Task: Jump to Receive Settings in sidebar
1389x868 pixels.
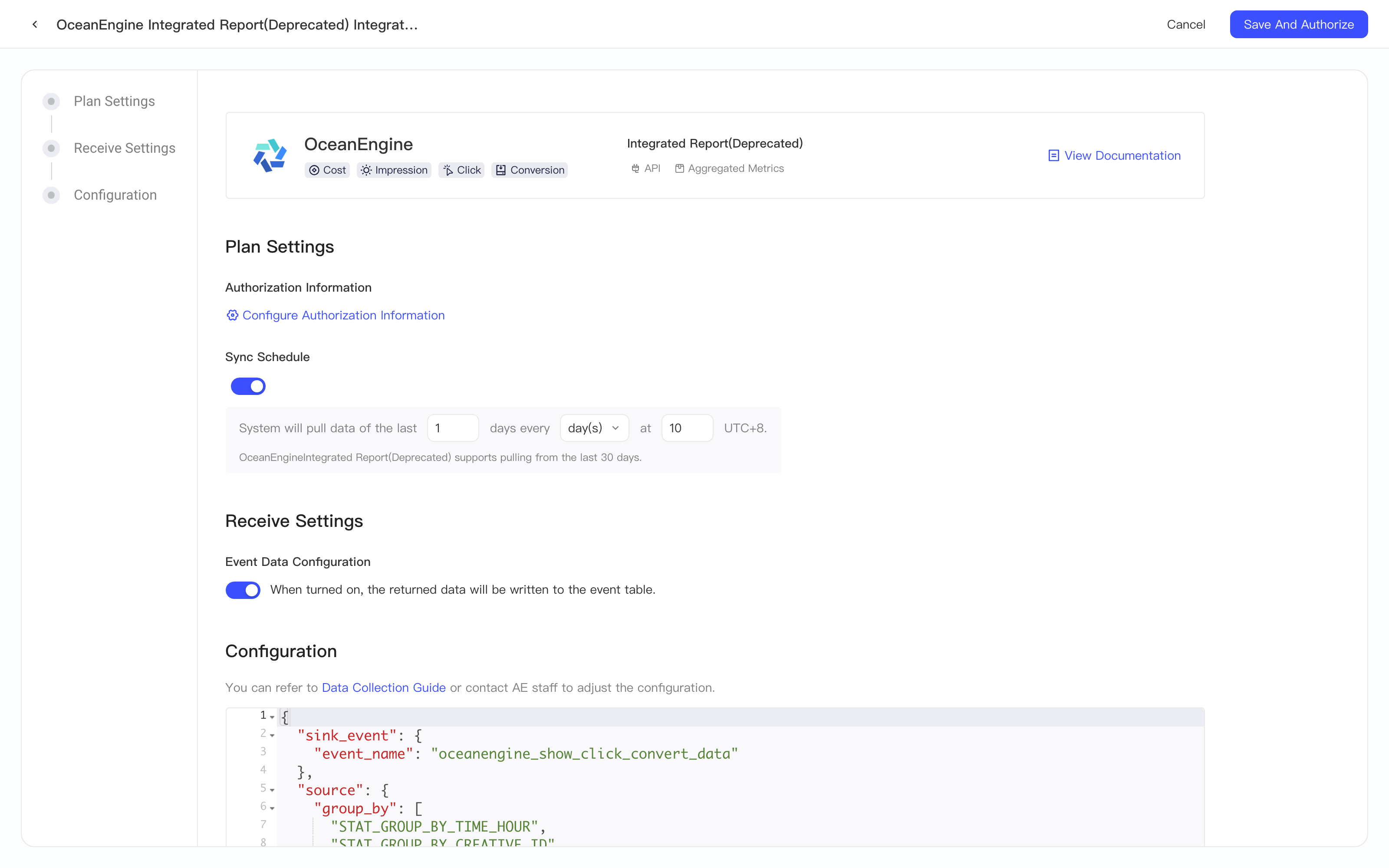Action: click(125, 148)
